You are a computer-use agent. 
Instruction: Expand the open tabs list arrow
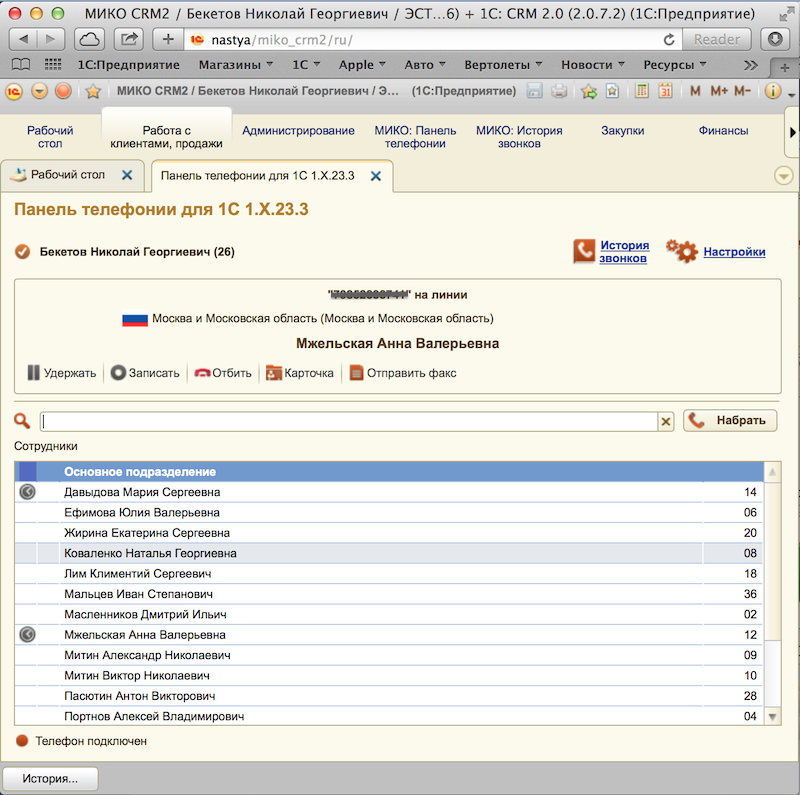(784, 175)
